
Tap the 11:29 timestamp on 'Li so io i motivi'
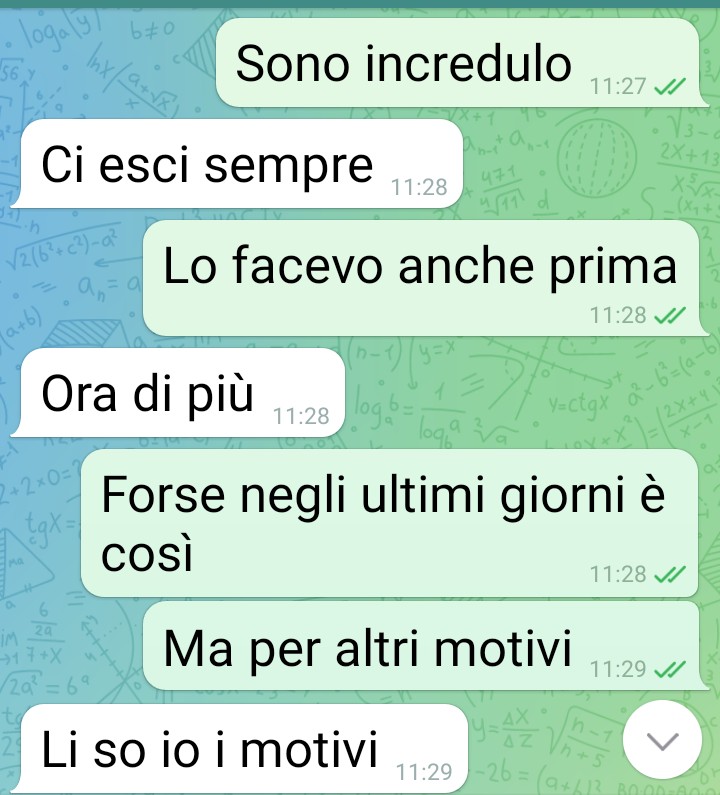tap(424, 772)
